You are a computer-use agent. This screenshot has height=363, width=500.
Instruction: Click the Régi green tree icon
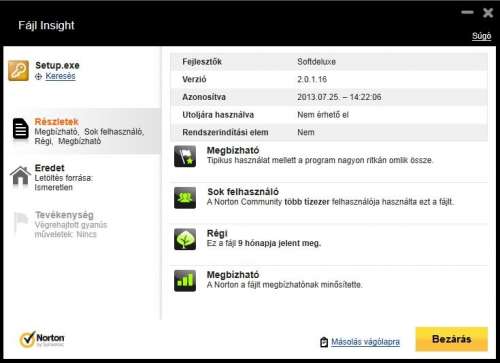pos(185,239)
